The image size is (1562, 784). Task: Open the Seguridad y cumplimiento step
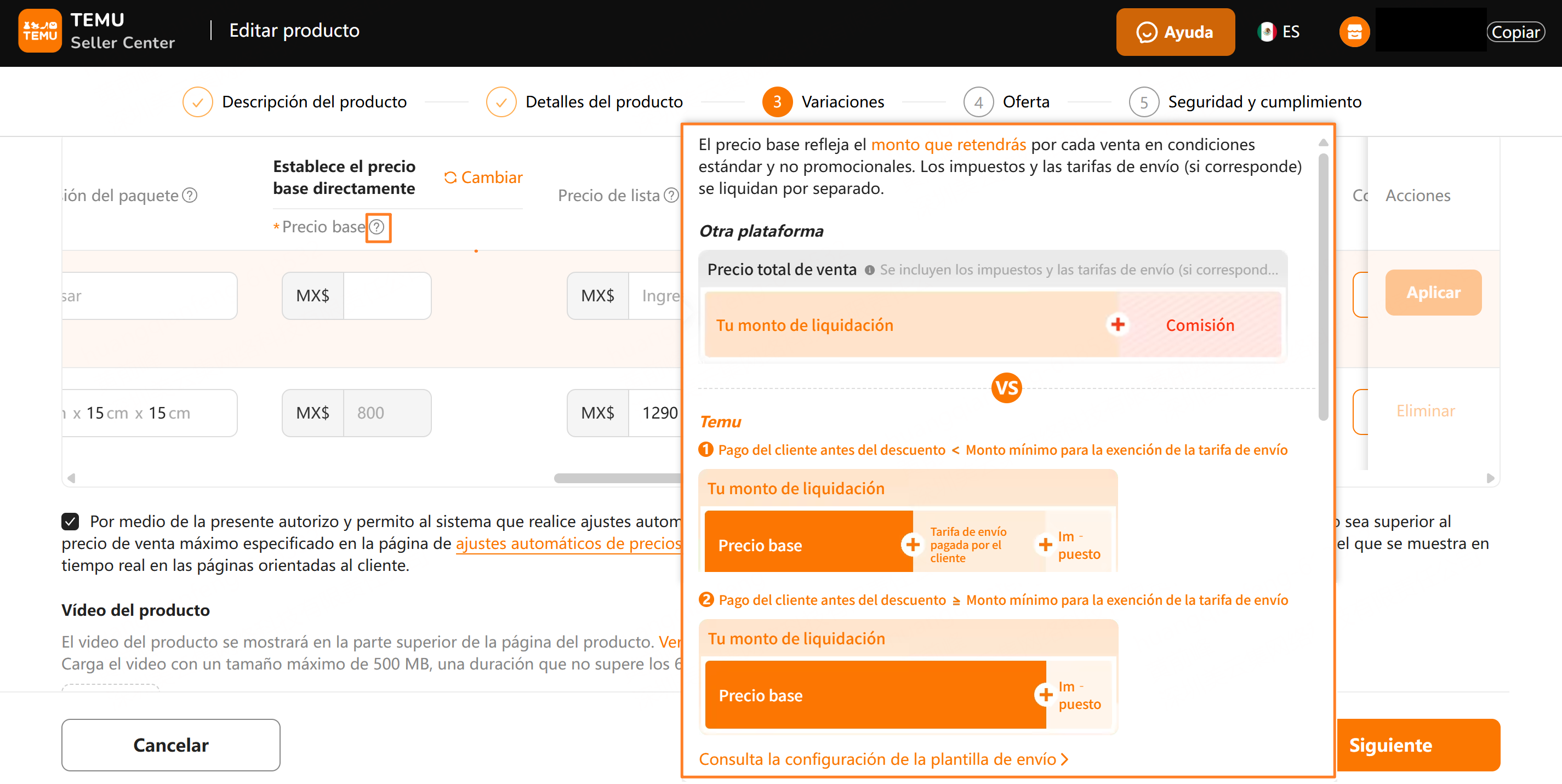pyautogui.click(x=1264, y=102)
